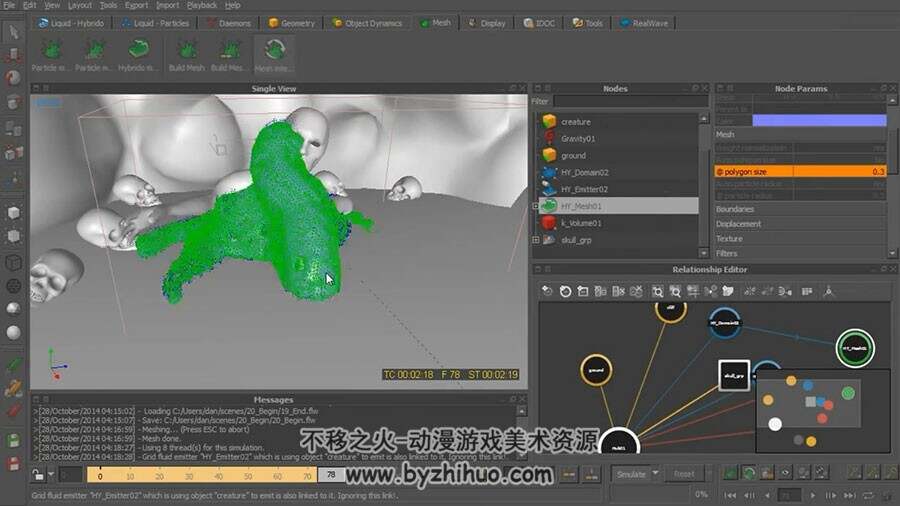Viewport: 900px width, 506px height.
Task: Open the File menu
Action: (9, 5)
